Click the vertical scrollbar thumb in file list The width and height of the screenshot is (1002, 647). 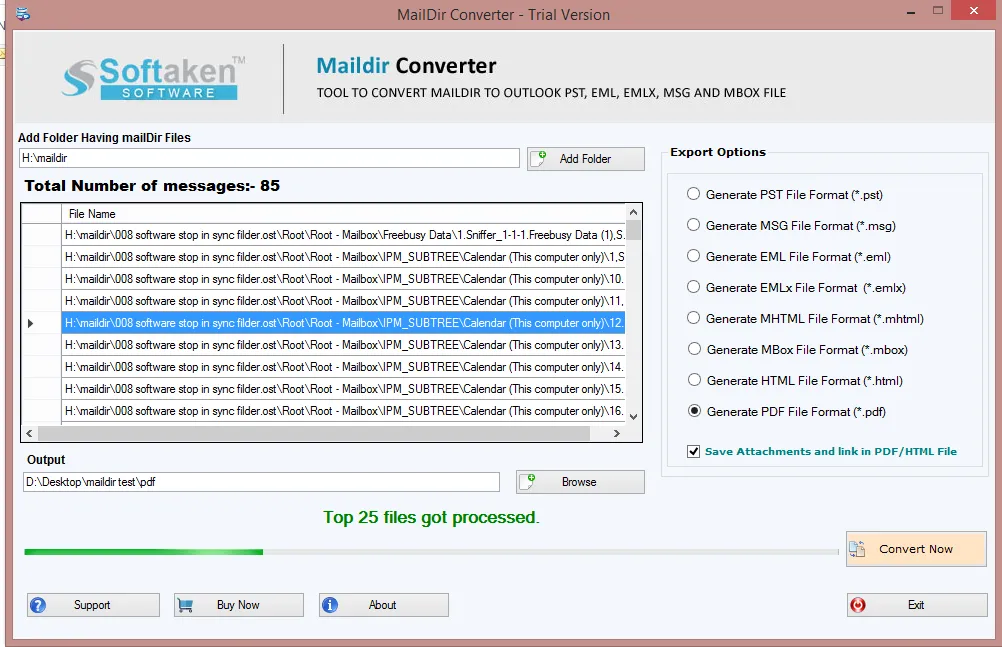click(633, 230)
